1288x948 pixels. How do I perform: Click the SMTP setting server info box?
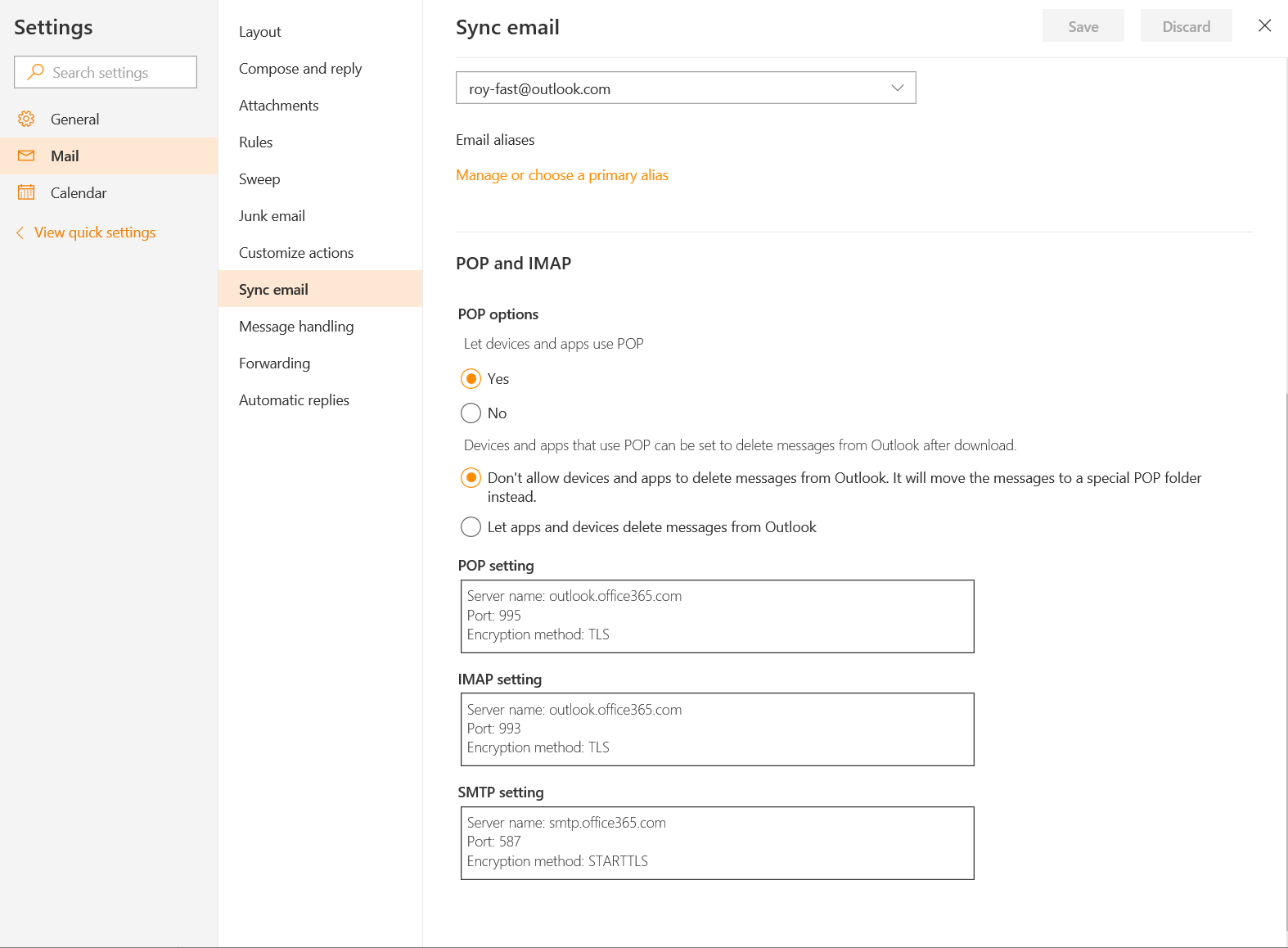click(x=718, y=843)
